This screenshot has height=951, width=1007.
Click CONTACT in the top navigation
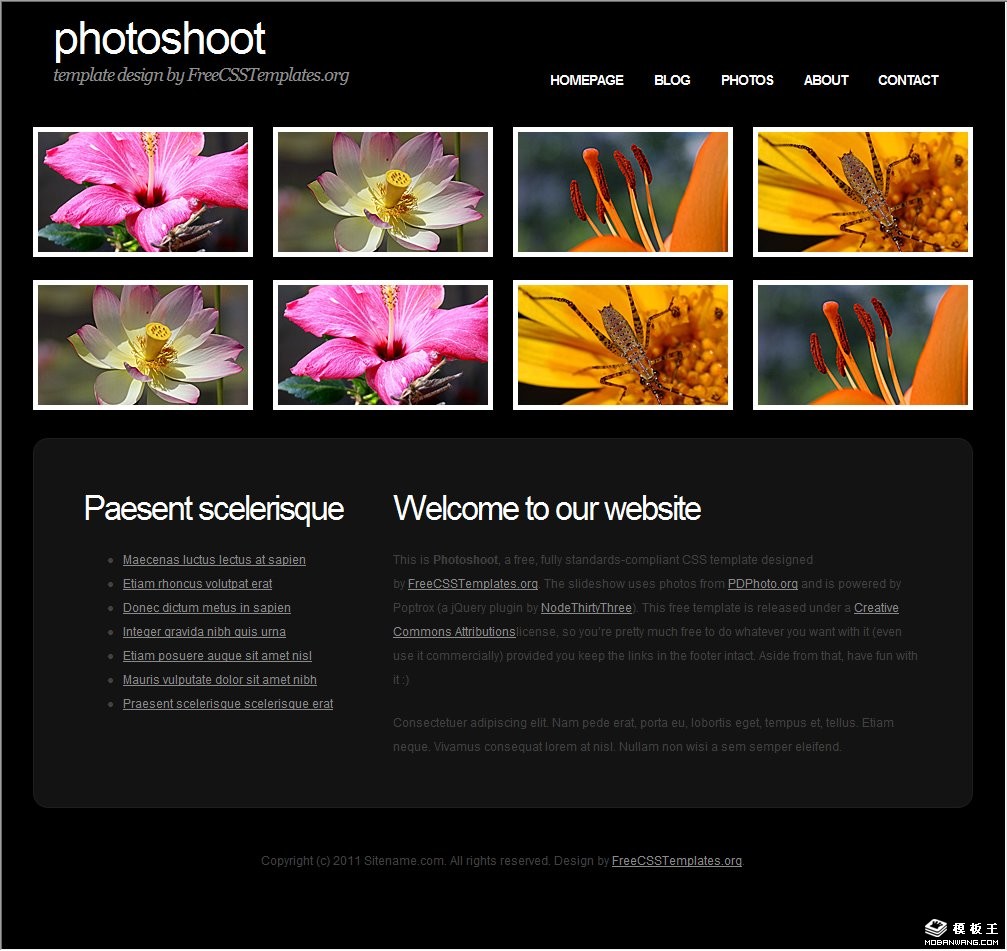pyautogui.click(x=908, y=80)
